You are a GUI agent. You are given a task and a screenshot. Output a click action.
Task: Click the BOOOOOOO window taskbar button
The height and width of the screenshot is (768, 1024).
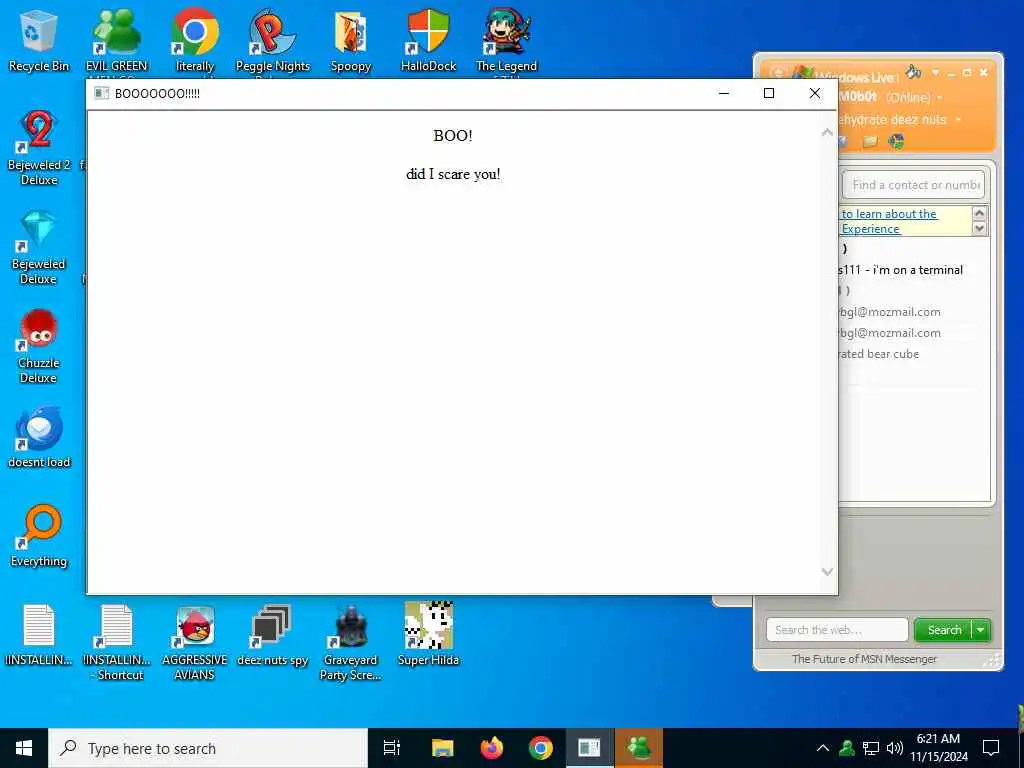click(x=590, y=748)
